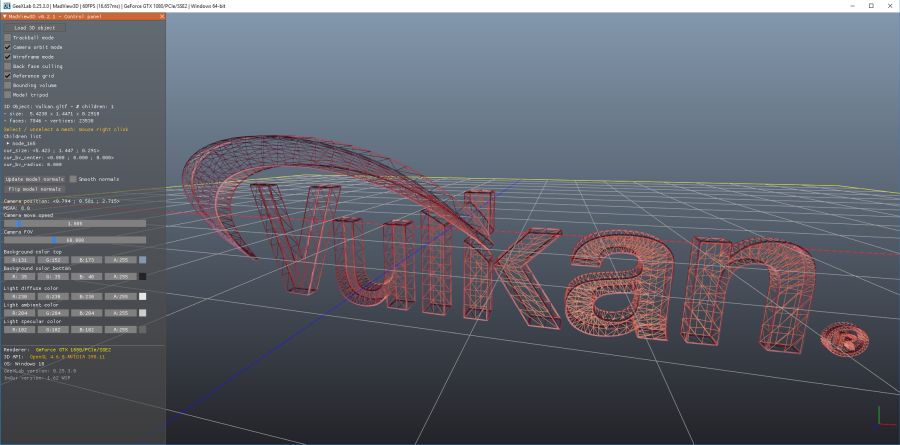Click Background color top R field
900x445 pixels.
click(20, 260)
